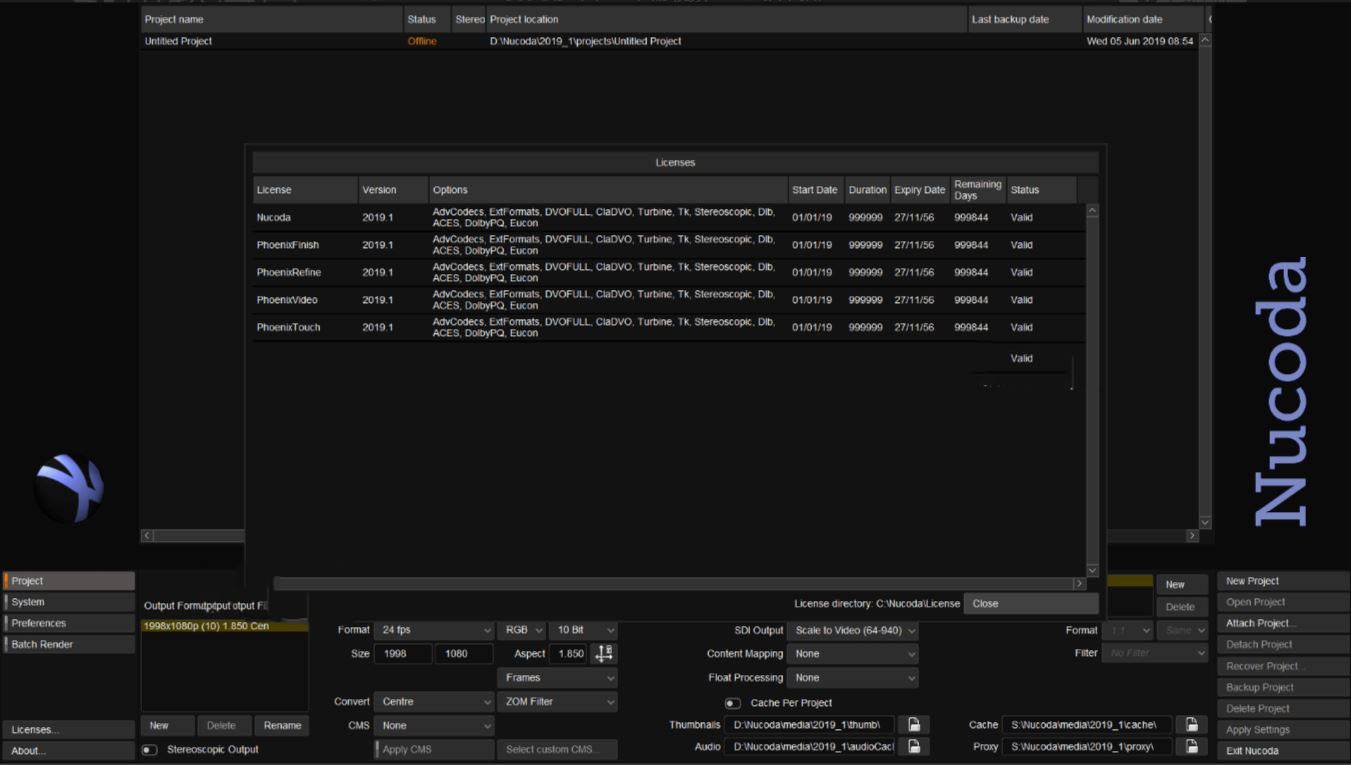Viewport: 1351px width, 765px height.
Task: Close the Licenses dialog
Action: [x=1031, y=604]
